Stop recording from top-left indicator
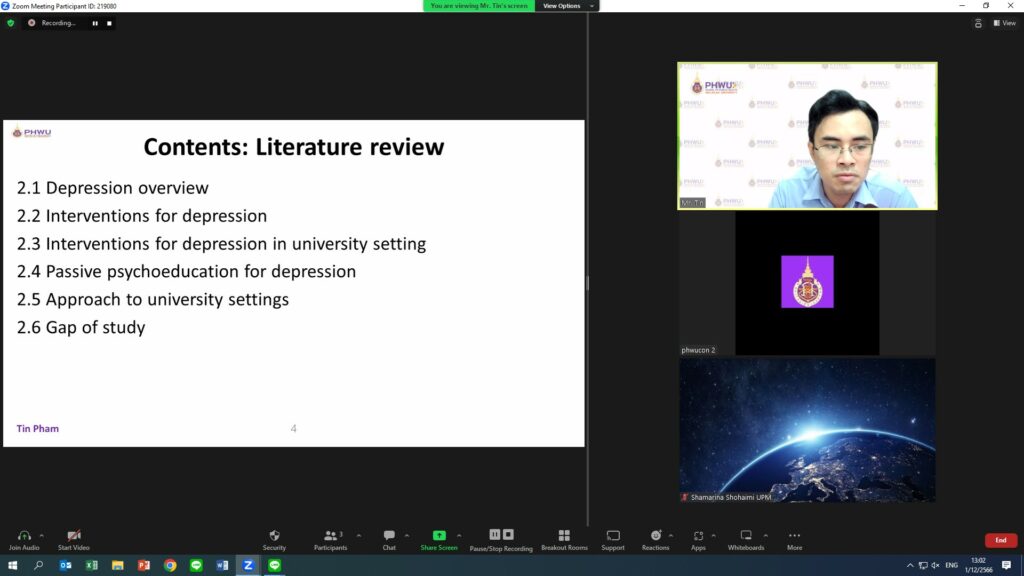1024x576 pixels. 109,23
